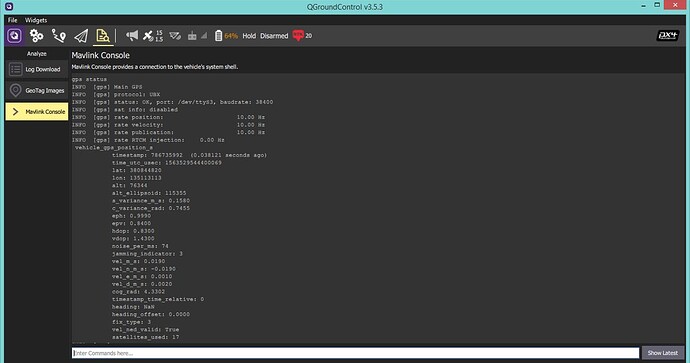Image resolution: width=690 pixels, height=363 pixels.
Task: Change the Hold flight mode
Action: (249, 36)
